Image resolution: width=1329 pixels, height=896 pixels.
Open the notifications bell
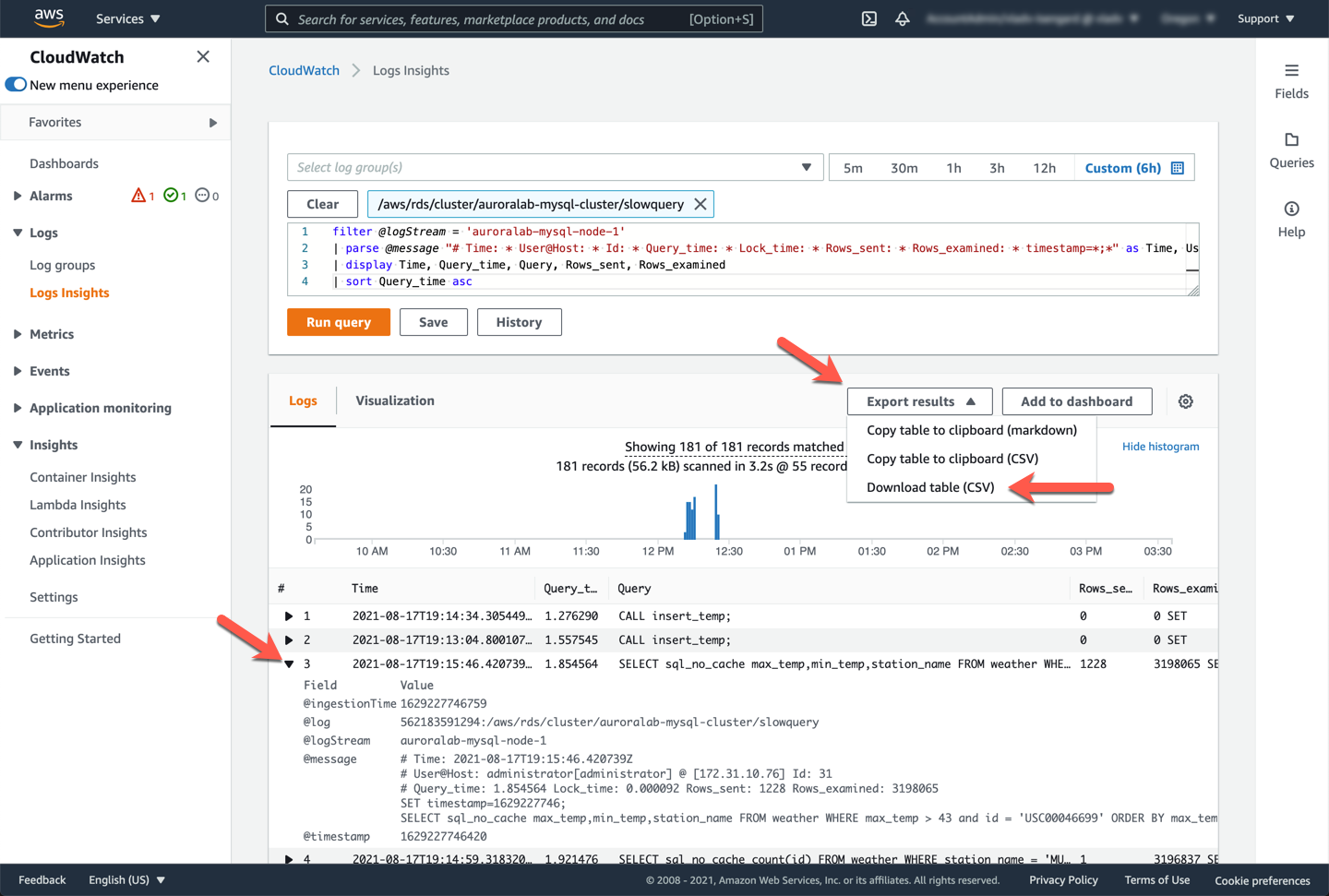(903, 18)
